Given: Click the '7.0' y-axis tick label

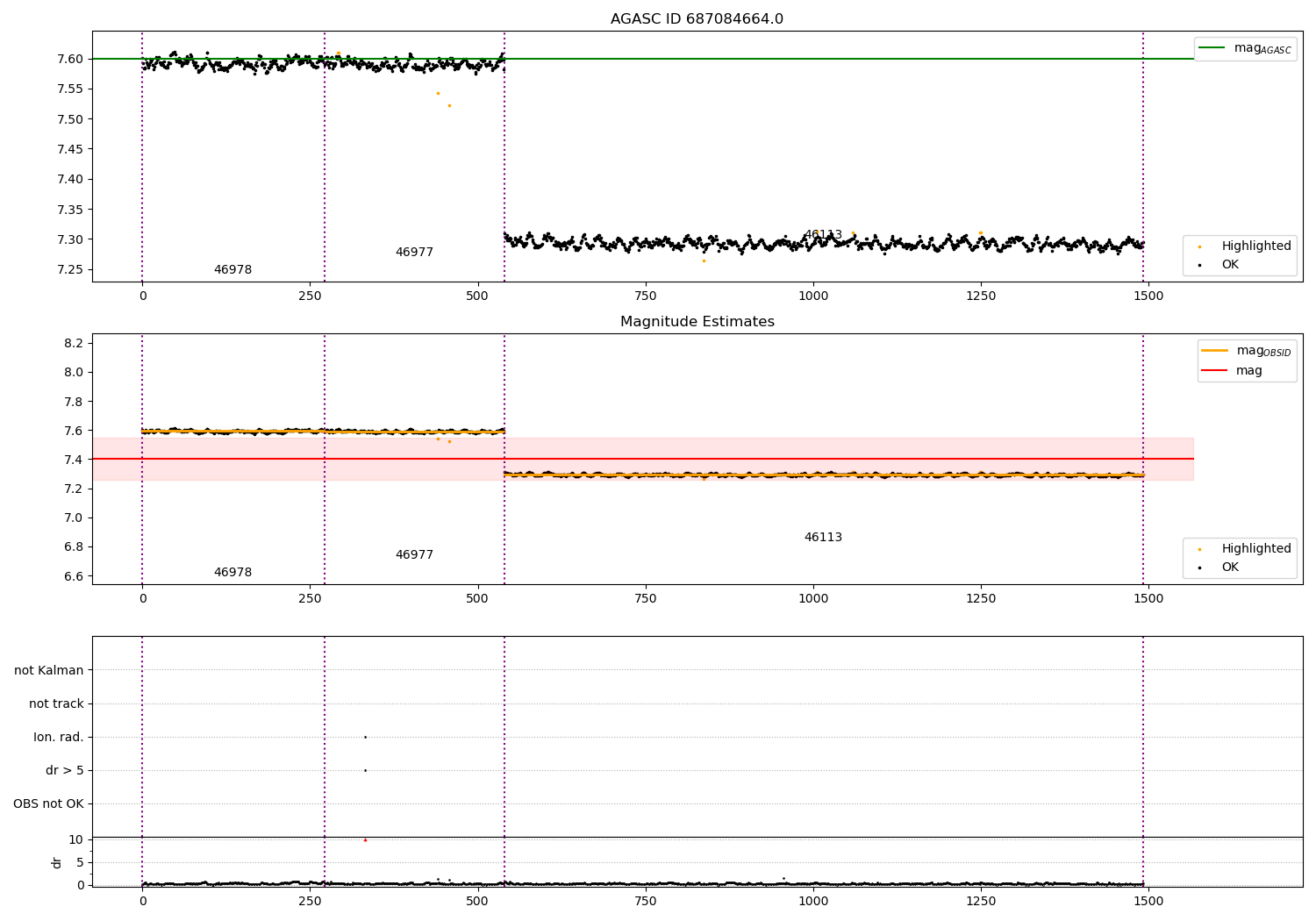Looking at the screenshot, I should (75, 518).
